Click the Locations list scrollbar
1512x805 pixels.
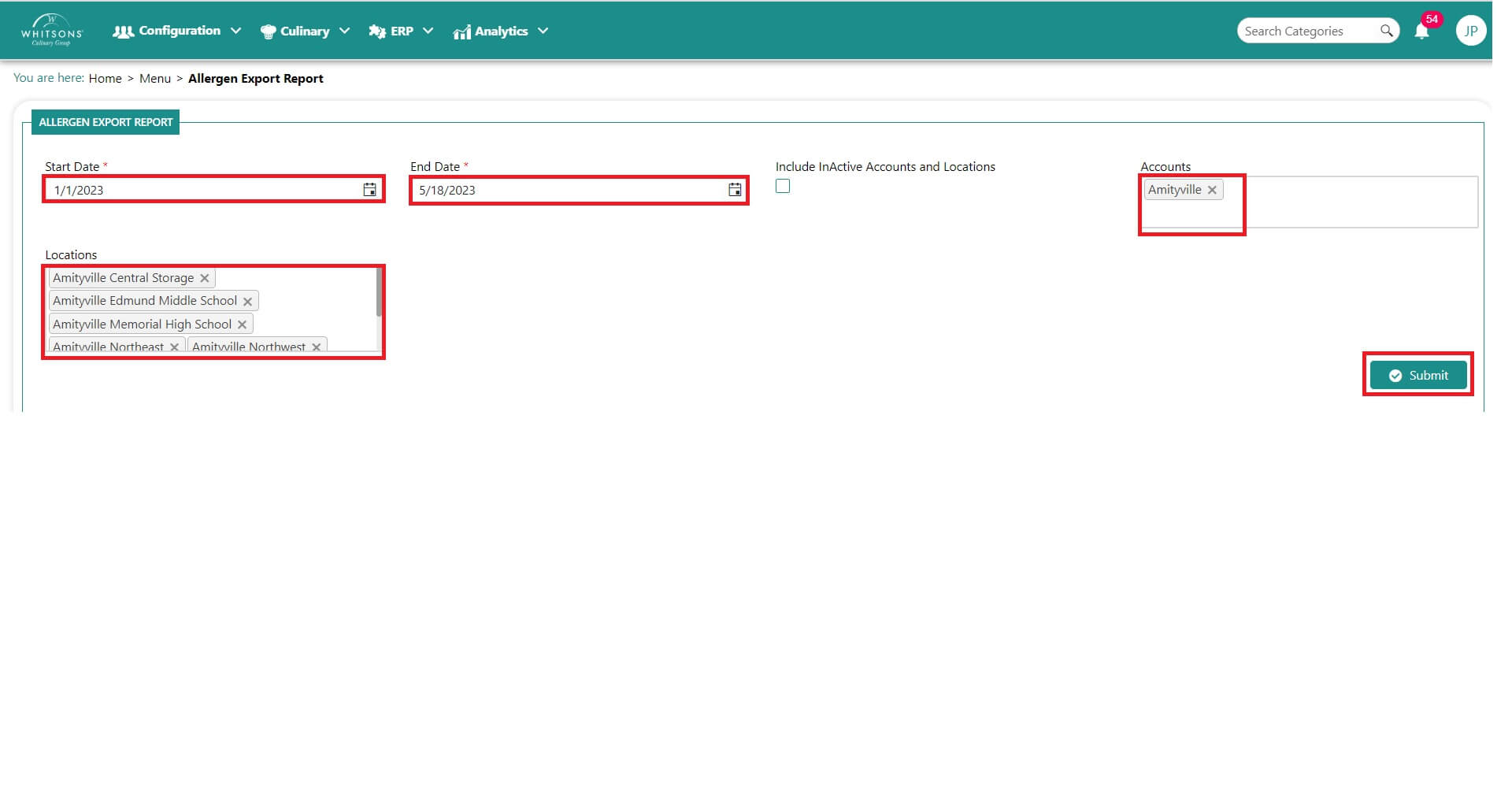pyautogui.click(x=379, y=293)
